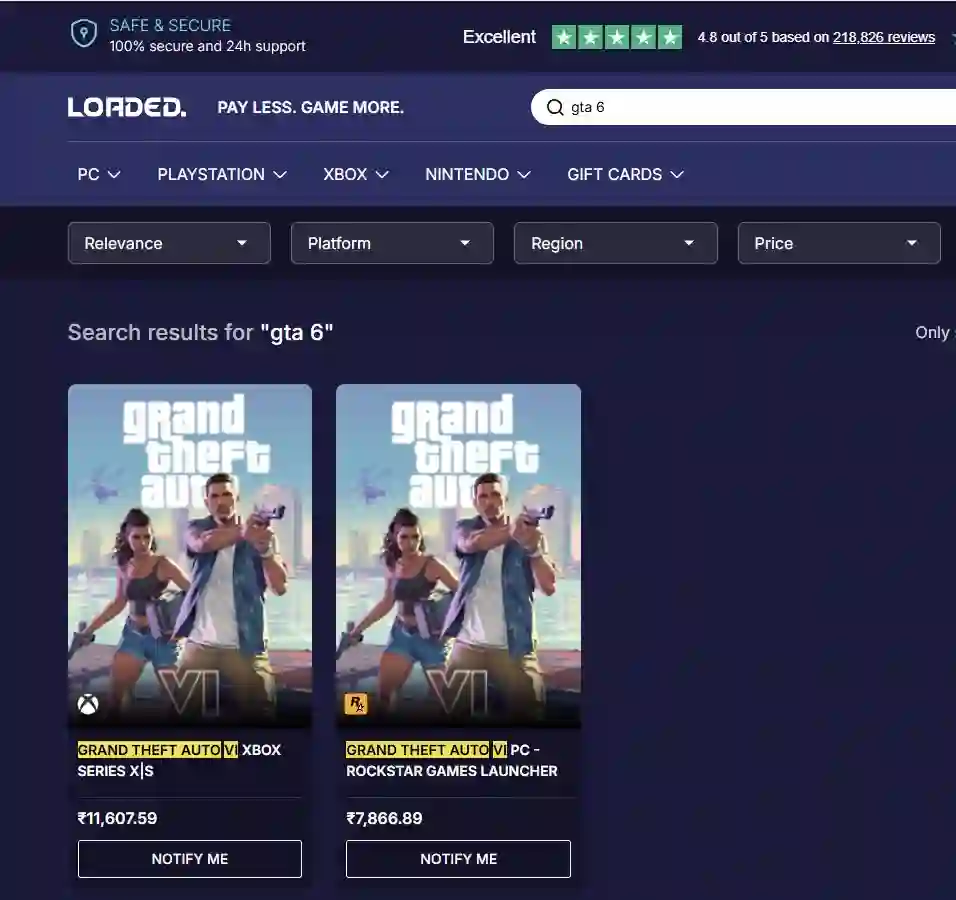Open the PC navigation menu
956x900 pixels.
point(99,174)
